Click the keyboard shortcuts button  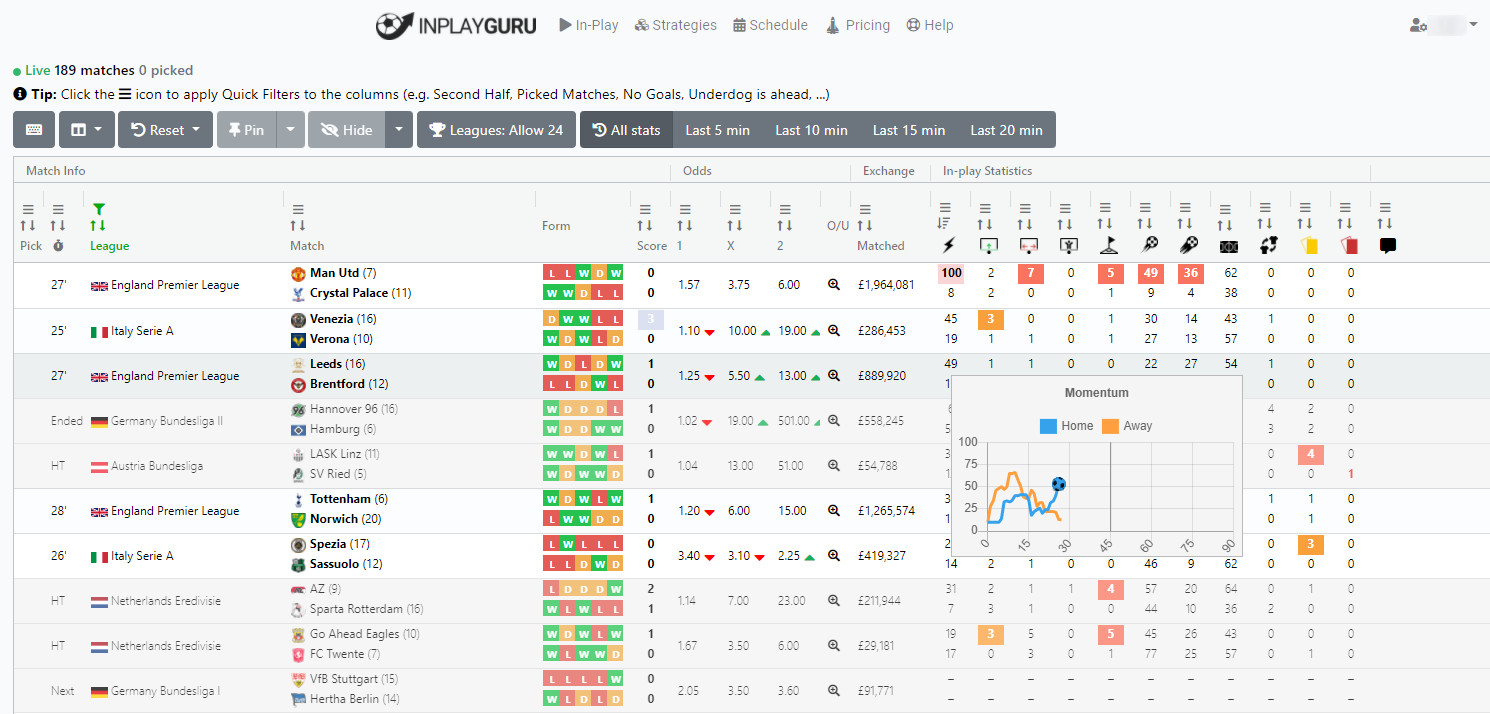click(x=34, y=130)
